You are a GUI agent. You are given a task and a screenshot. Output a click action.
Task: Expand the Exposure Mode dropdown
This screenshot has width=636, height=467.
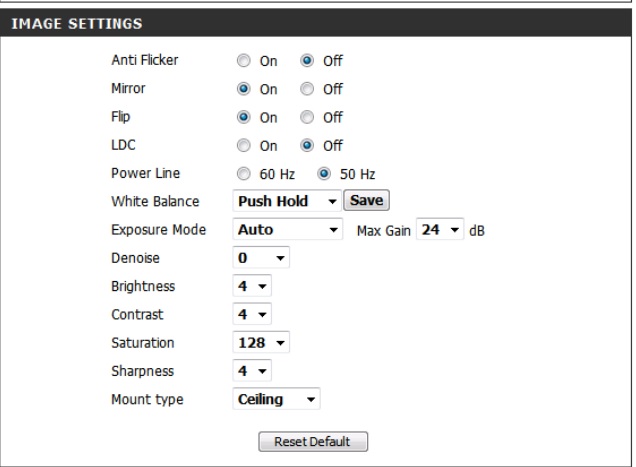288,230
